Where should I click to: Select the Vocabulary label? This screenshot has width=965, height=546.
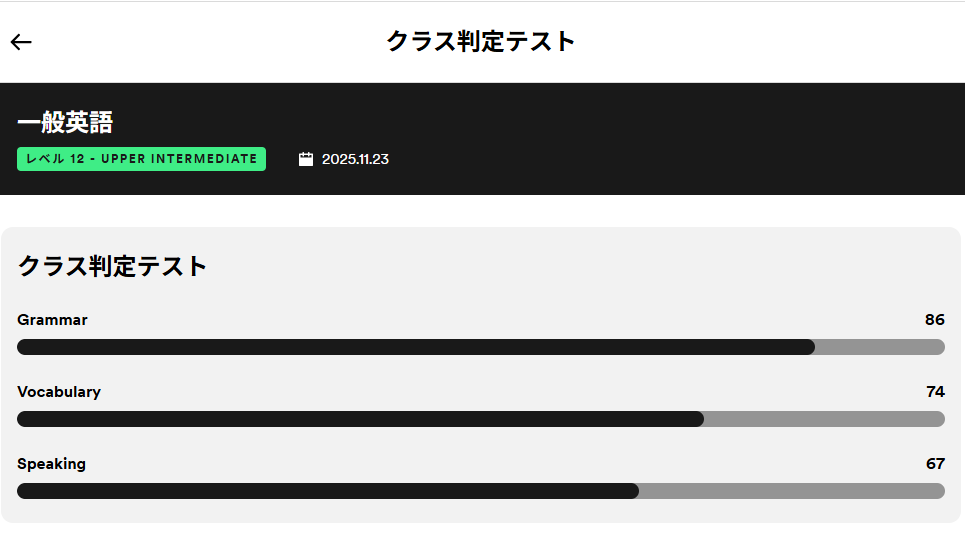[59, 392]
